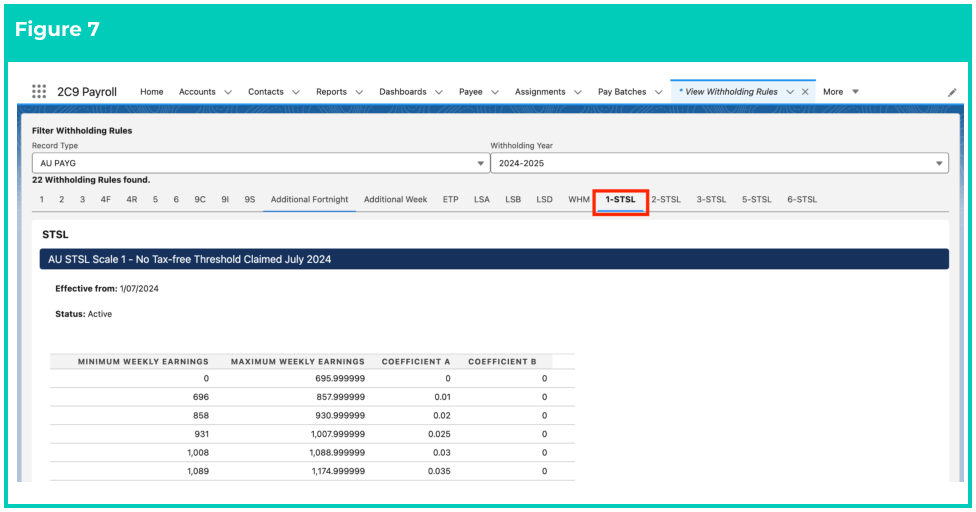
Task: Click the Coefficient B column header
Action: tap(502, 361)
